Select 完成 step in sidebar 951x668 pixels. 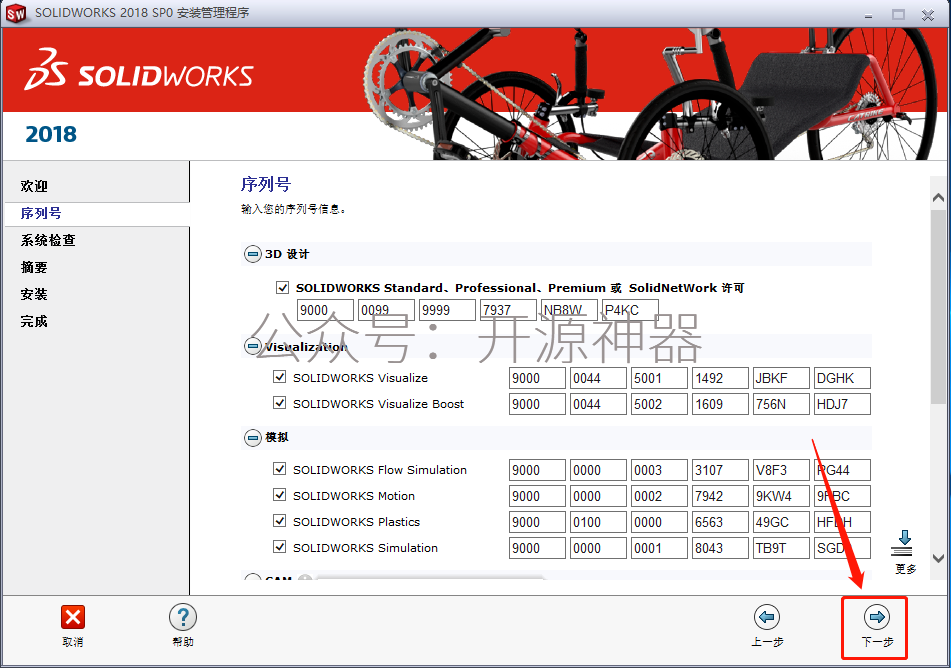(34, 322)
